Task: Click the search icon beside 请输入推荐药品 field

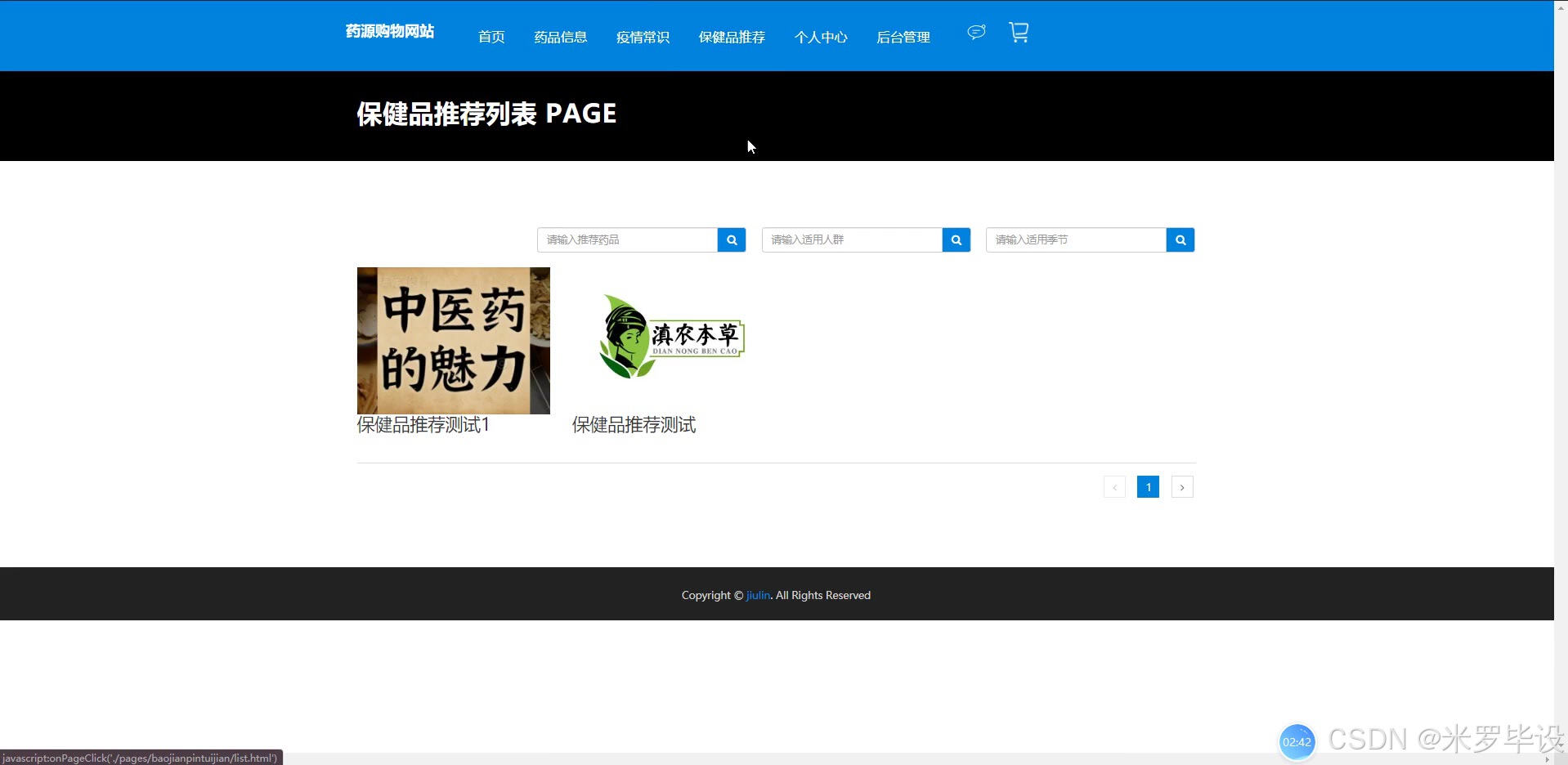Action: coord(731,239)
